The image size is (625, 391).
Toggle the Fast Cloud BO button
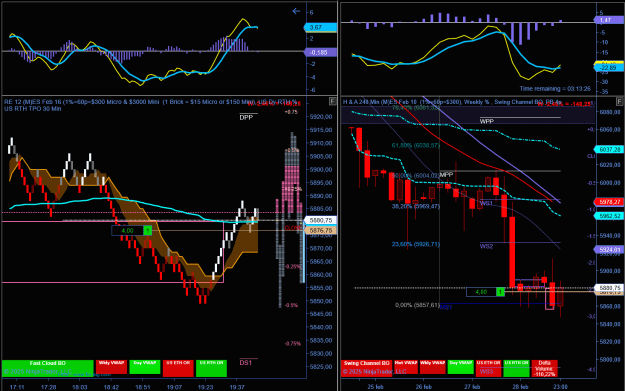pos(47,367)
